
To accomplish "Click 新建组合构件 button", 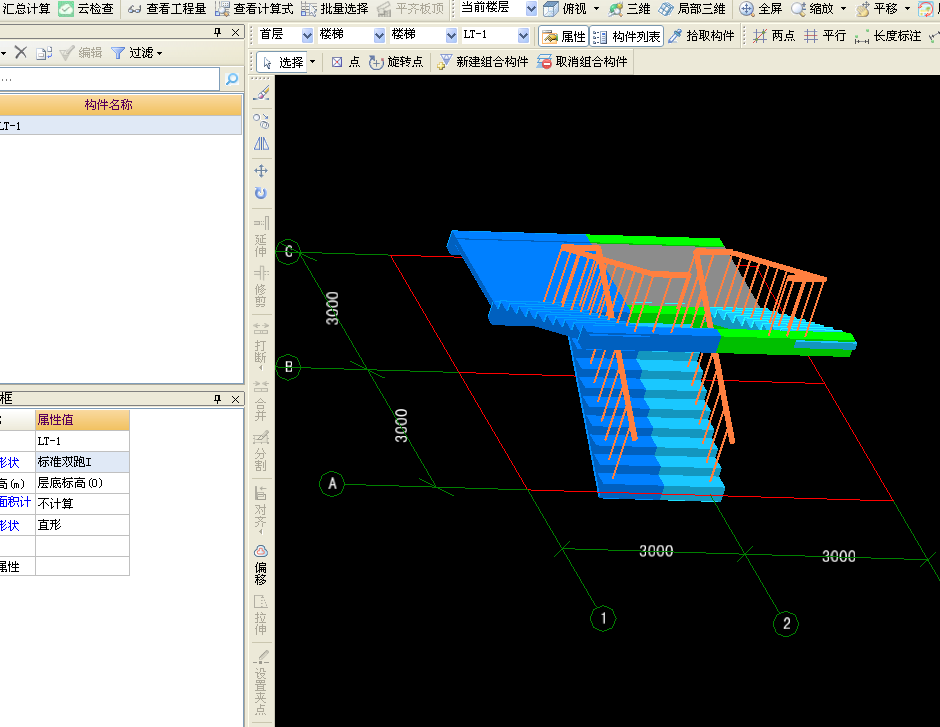I will (483, 62).
